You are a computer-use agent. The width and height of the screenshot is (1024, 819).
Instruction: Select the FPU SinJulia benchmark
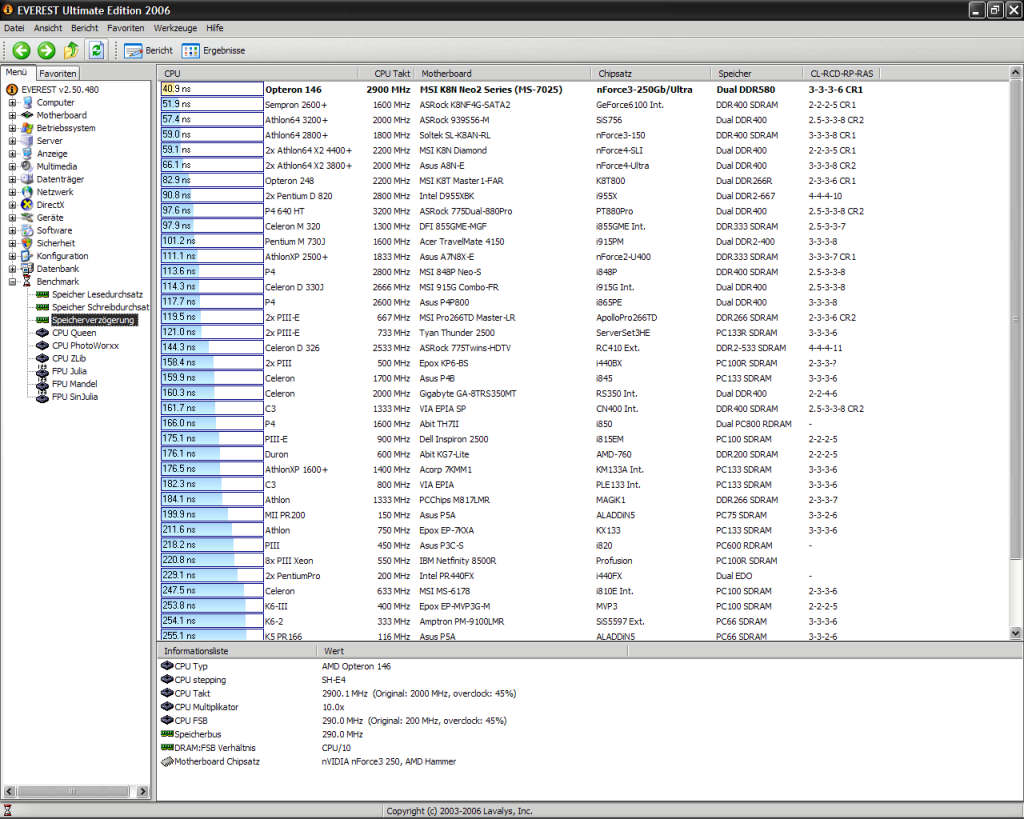coord(75,396)
